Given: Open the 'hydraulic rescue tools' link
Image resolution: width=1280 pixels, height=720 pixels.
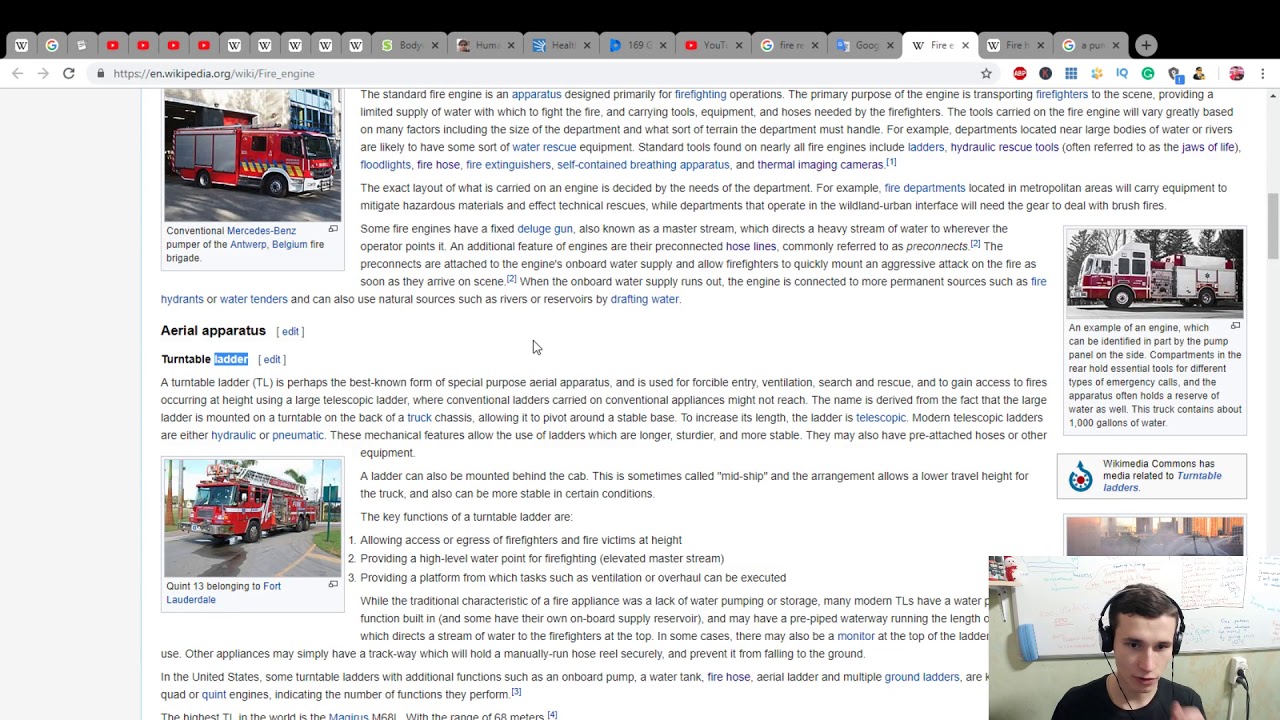Looking at the screenshot, I should click(x=1004, y=147).
